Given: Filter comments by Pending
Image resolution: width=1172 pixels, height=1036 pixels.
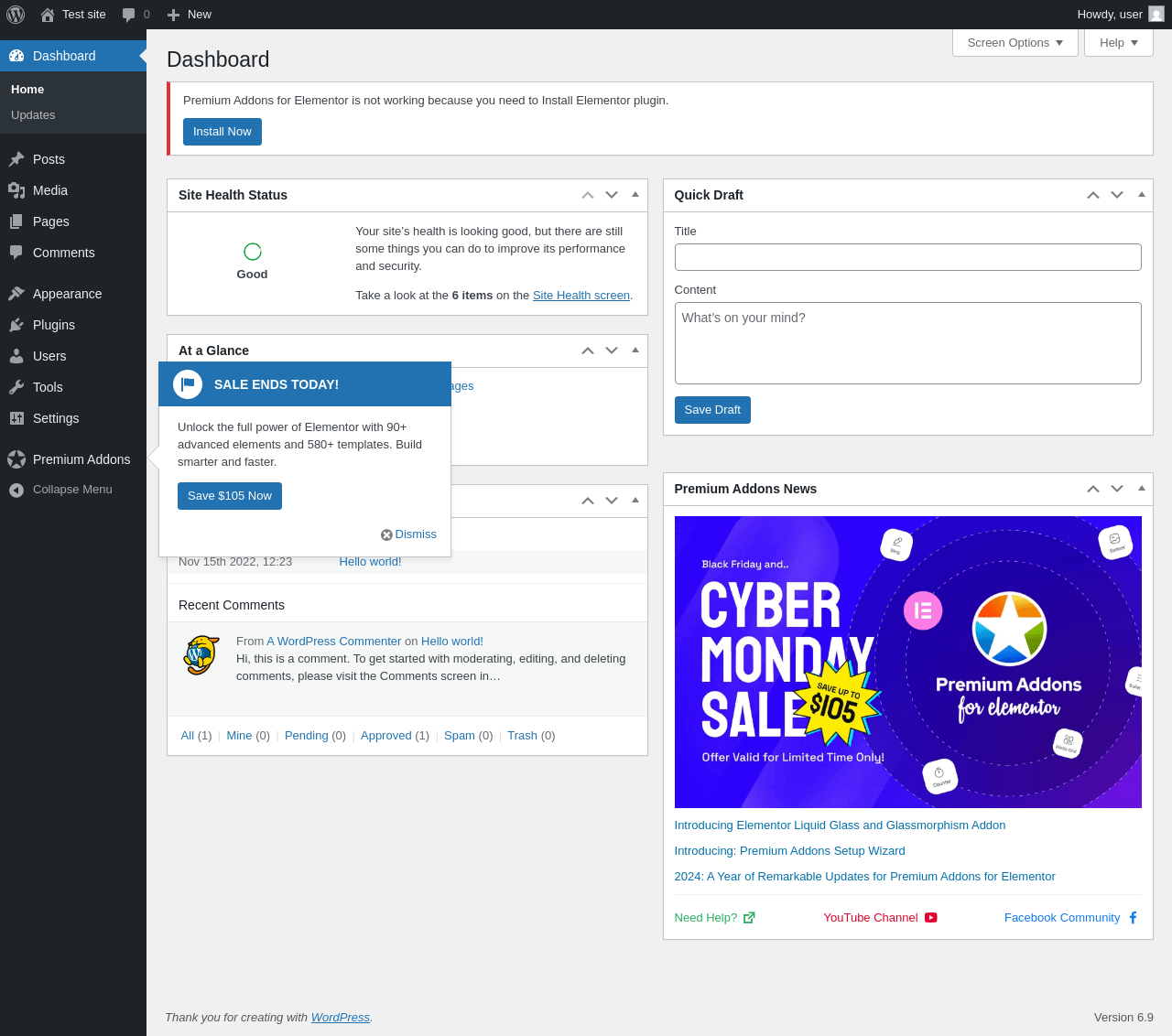Looking at the screenshot, I should 307,736.
